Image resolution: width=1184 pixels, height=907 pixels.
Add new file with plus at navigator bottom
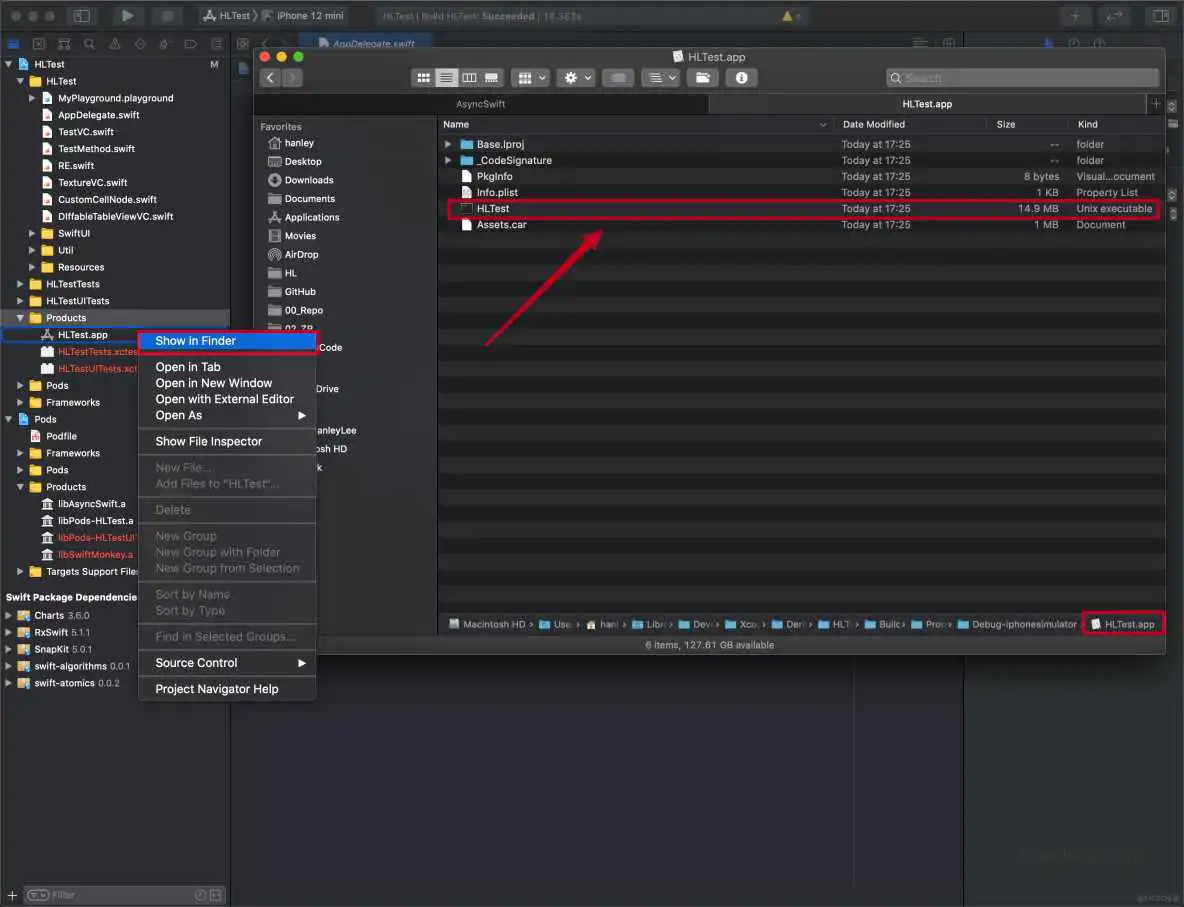pyautogui.click(x=12, y=895)
